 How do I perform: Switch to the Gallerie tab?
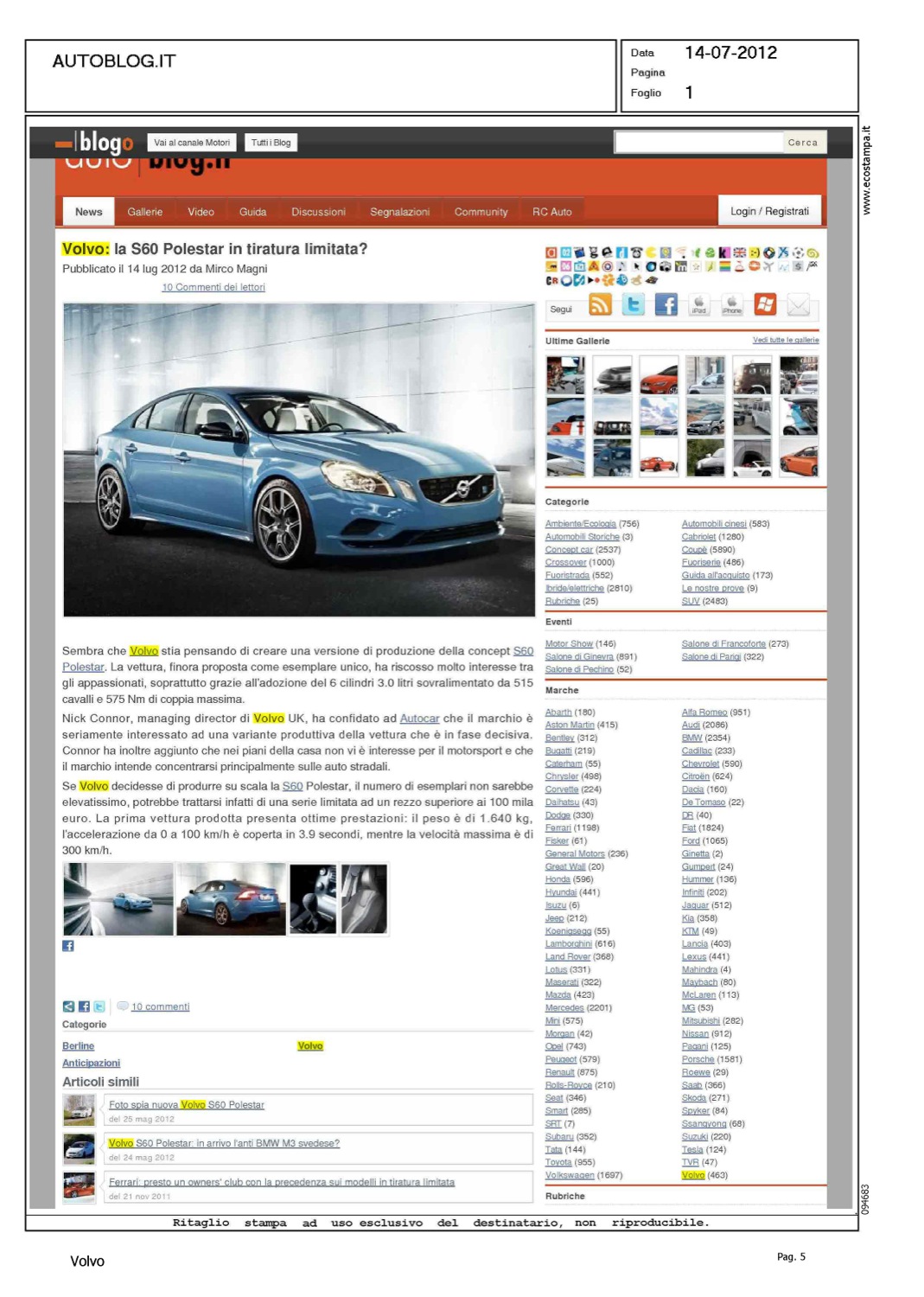coord(144,212)
